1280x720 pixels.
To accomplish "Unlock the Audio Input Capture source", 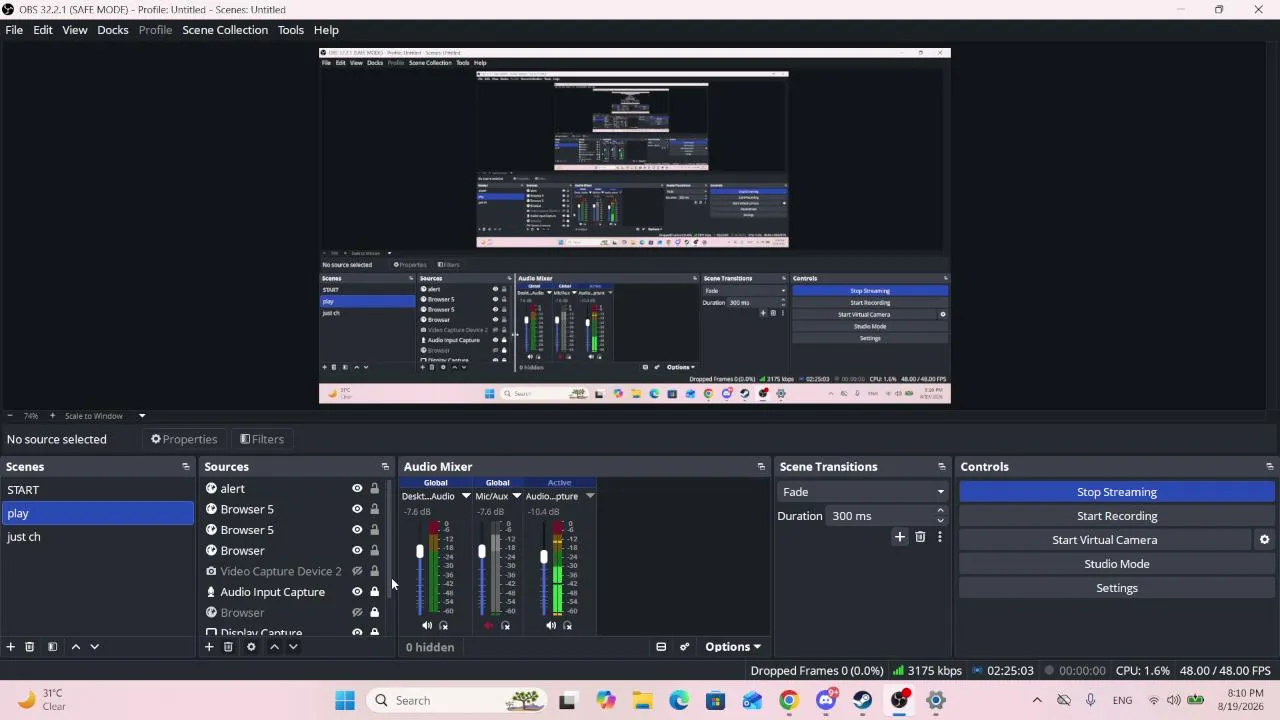I will (375, 592).
